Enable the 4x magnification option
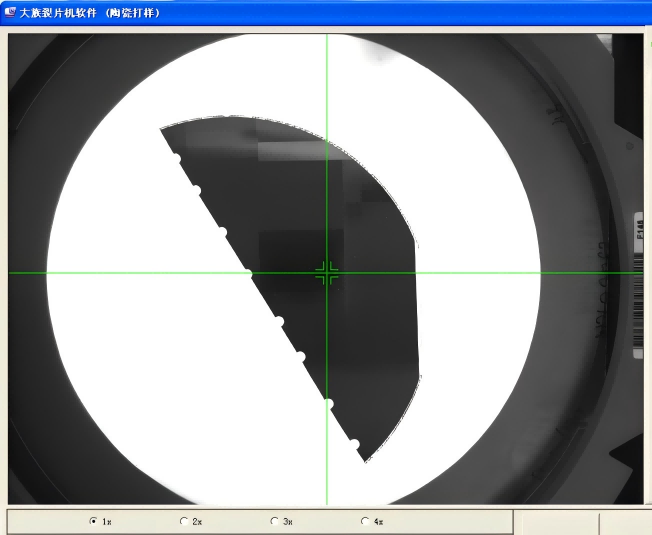Screen dimensions: 652x535 [365, 521]
